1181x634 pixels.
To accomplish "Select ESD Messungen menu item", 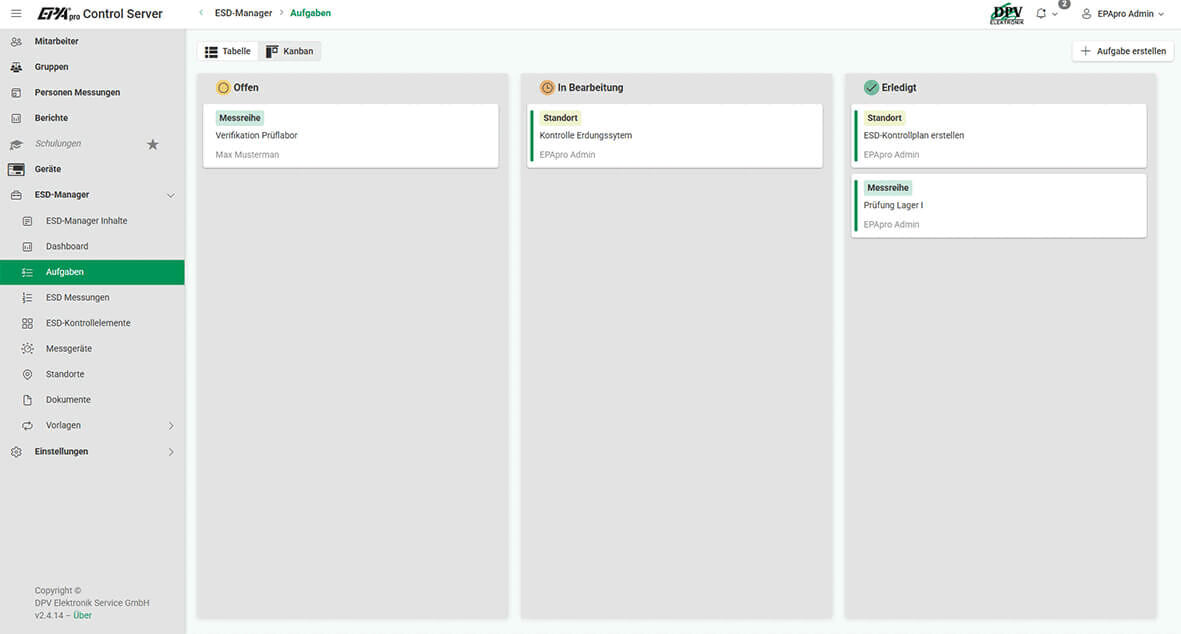I will click(77, 297).
